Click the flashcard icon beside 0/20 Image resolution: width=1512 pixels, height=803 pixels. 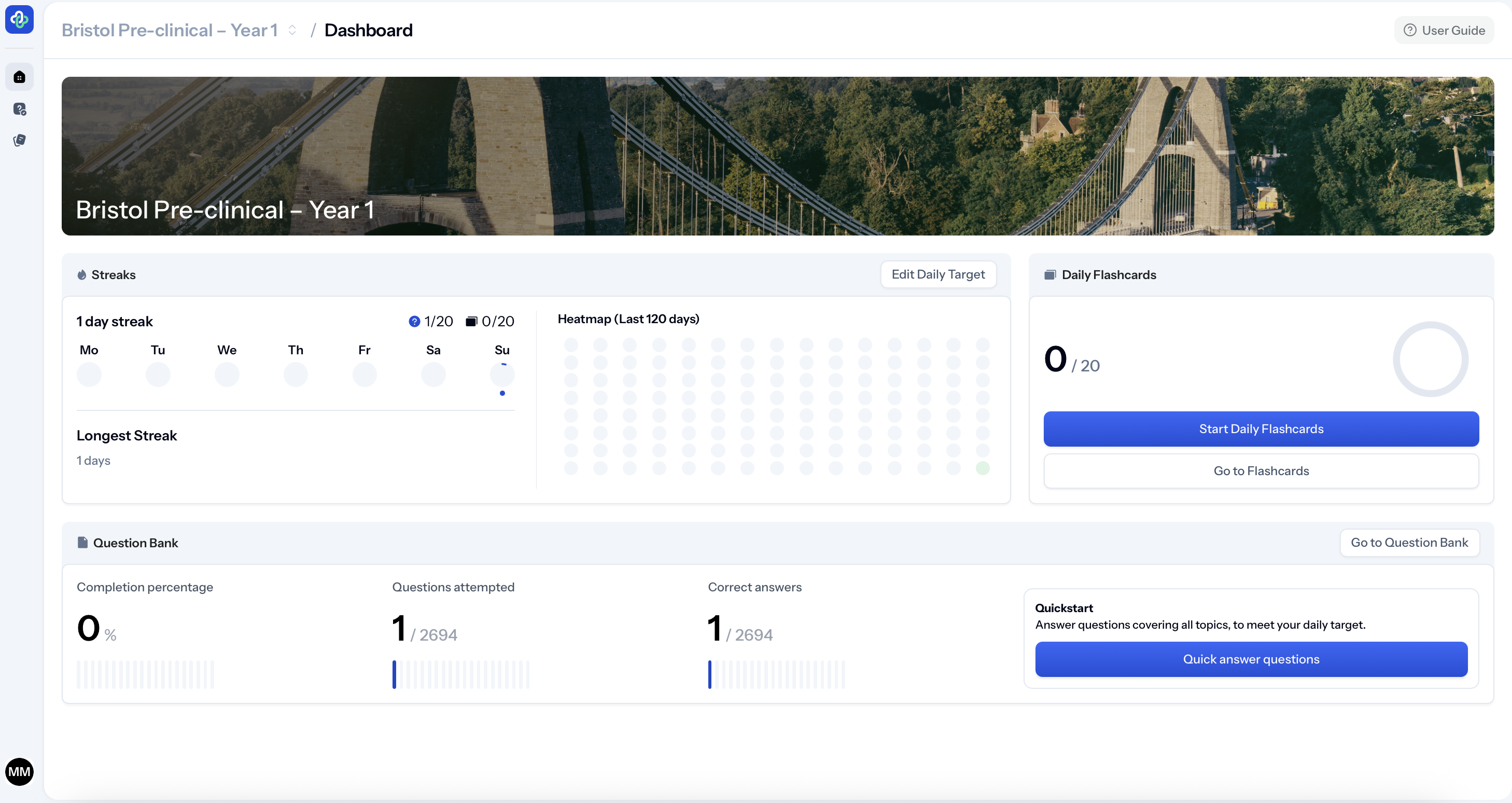(x=471, y=321)
